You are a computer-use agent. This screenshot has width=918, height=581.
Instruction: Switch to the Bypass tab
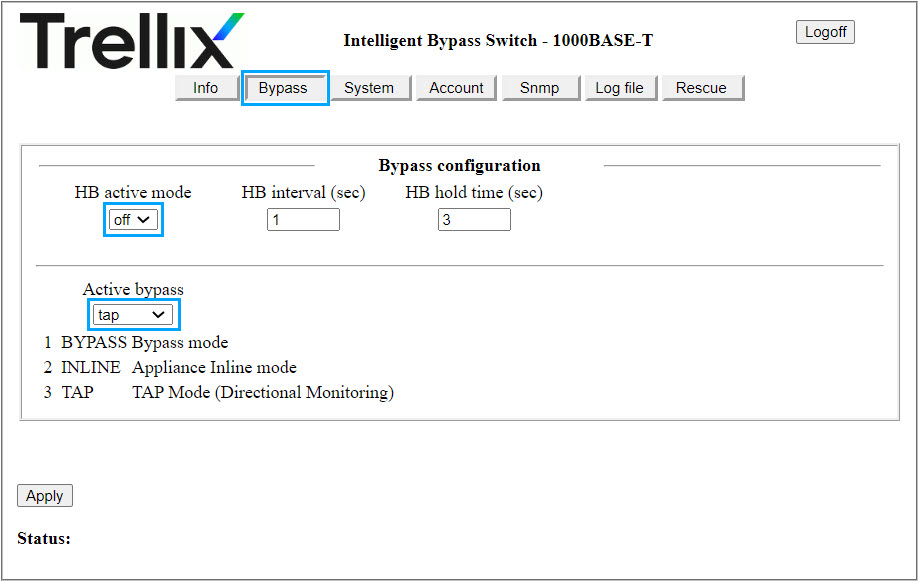click(x=284, y=88)
